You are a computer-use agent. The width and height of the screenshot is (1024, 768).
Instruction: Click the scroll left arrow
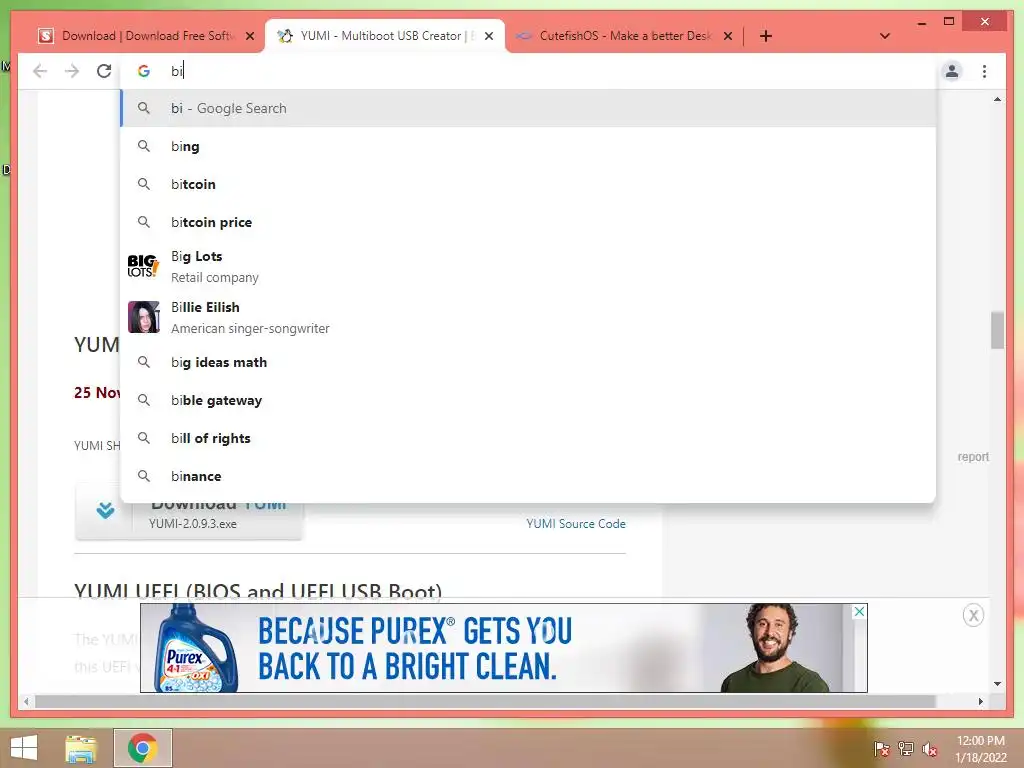tap(26, 701)
